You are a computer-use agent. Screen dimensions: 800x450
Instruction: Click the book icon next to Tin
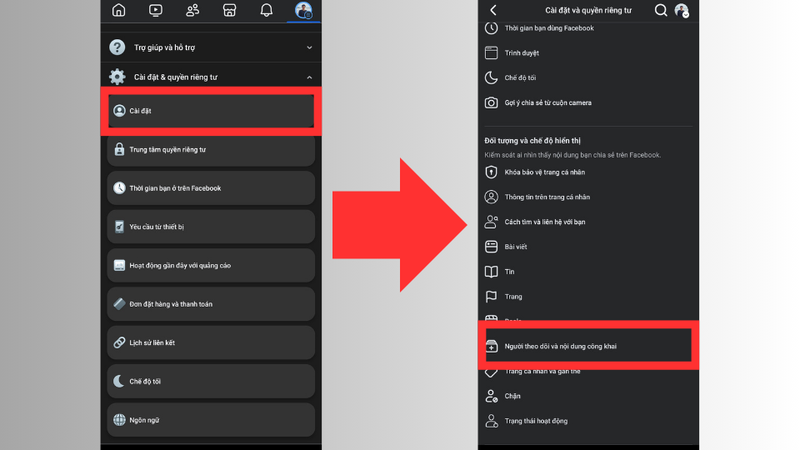coord(491,271)
